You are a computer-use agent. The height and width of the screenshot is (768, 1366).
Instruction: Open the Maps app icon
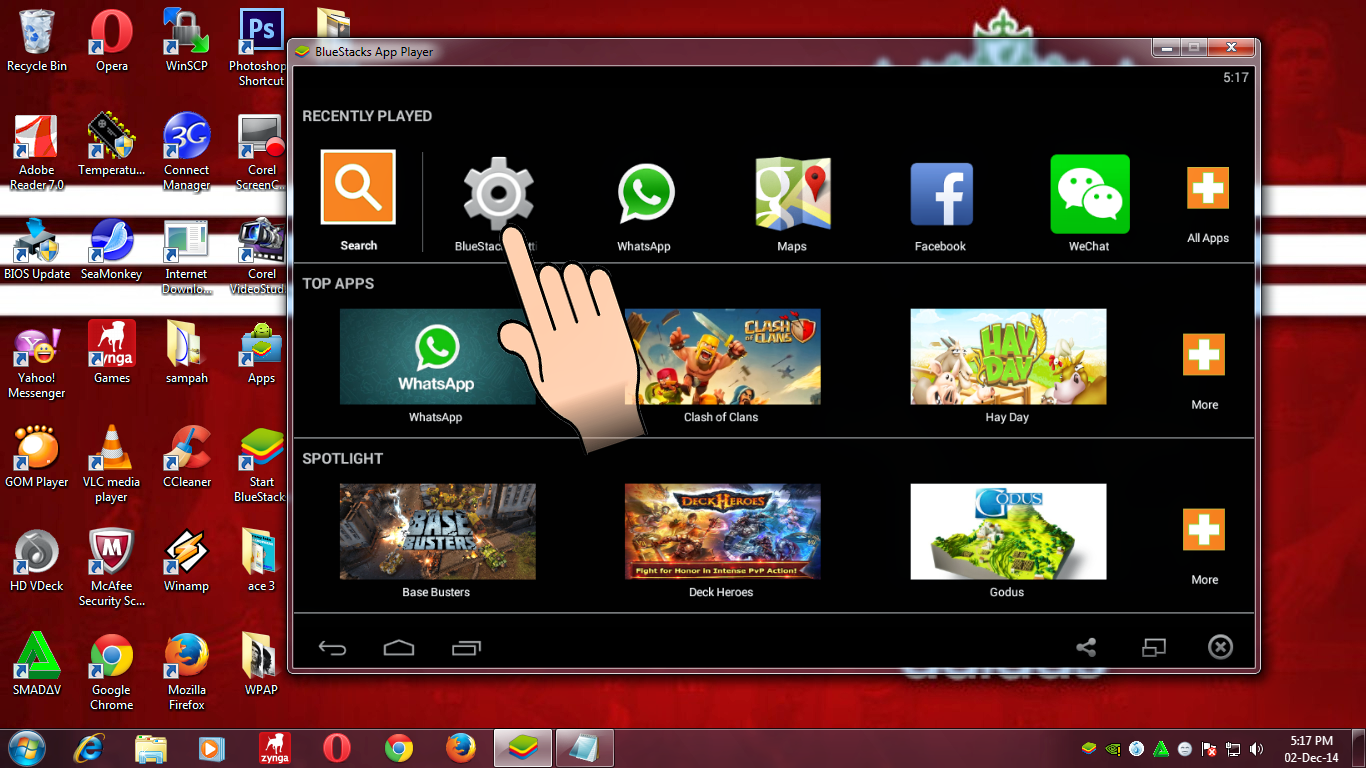792,192
